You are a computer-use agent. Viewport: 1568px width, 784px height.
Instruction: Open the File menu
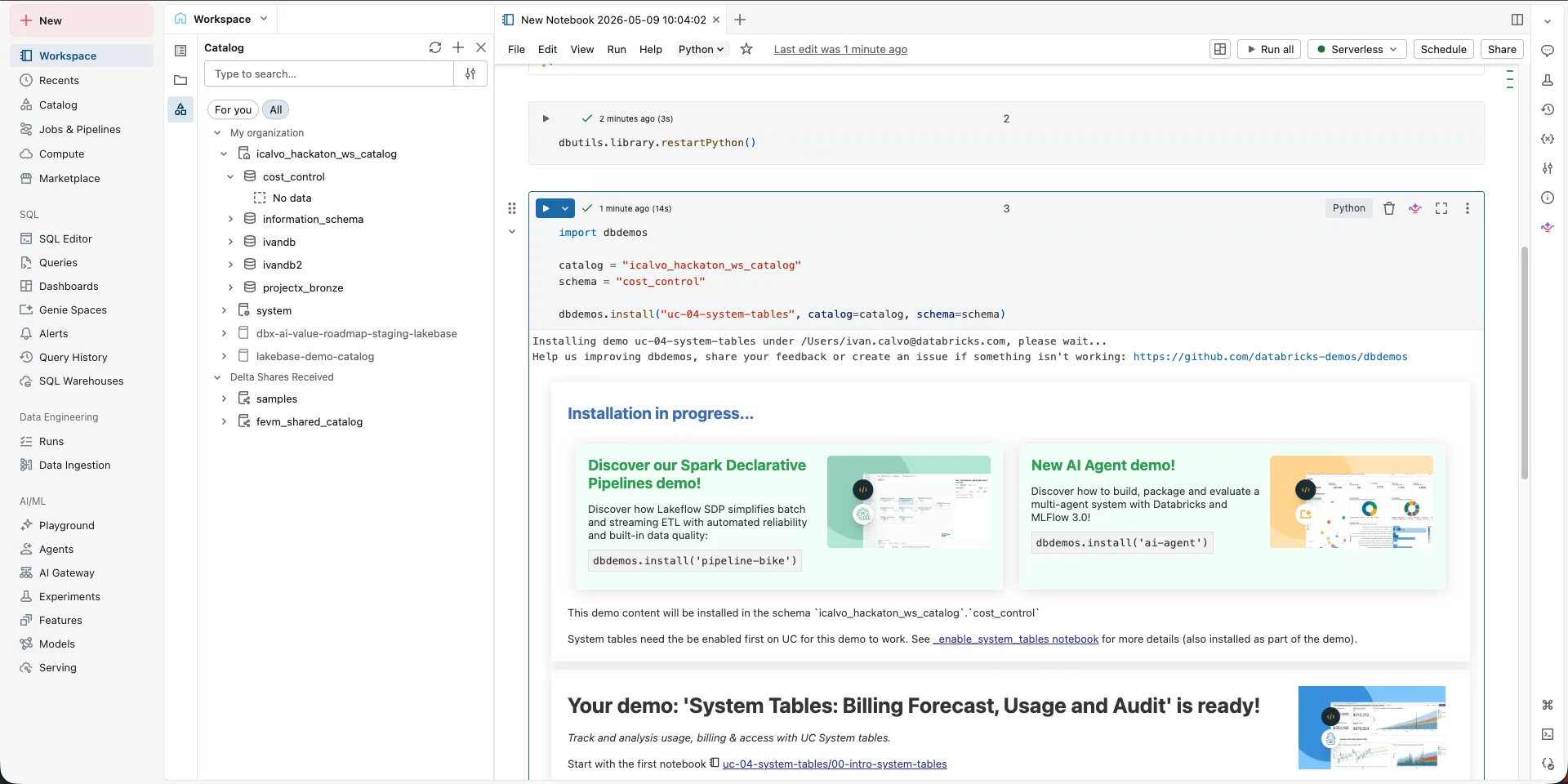[516, 49]
